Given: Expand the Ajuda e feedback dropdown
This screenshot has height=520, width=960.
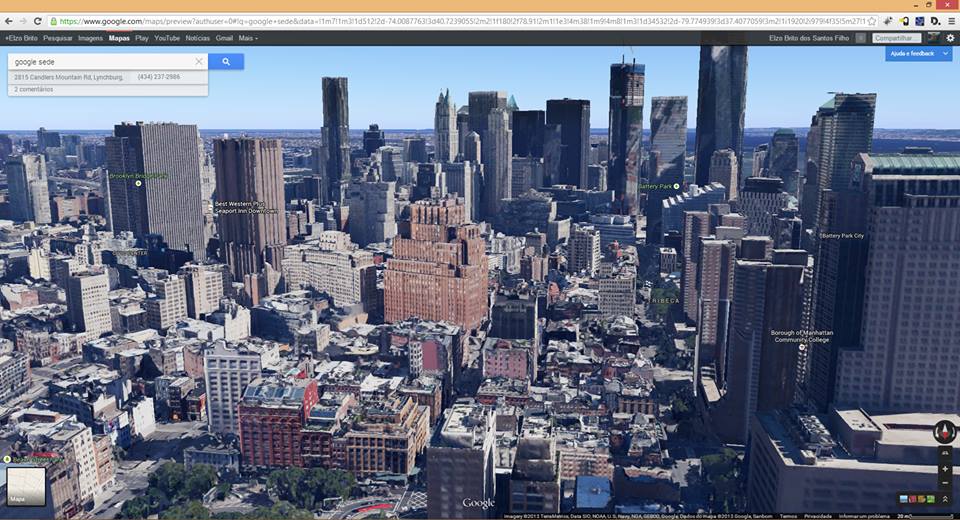Looking at the screenshot, I should [x=917, y=54].
